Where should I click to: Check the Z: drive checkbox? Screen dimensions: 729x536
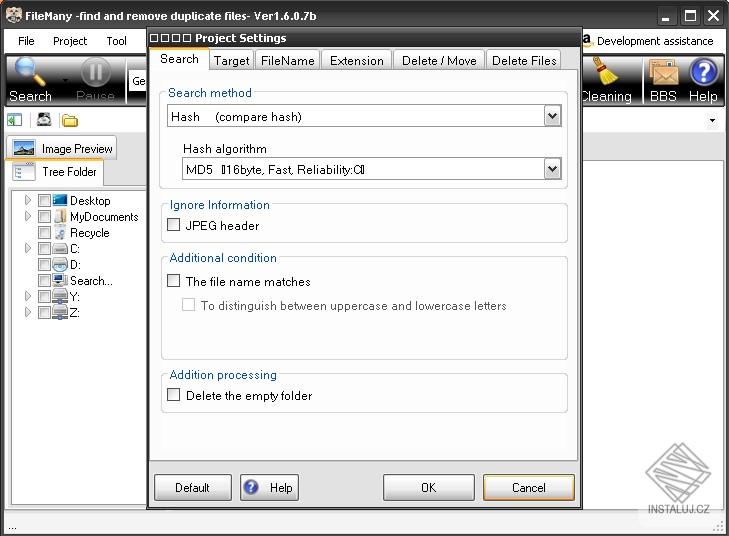tap(44, 312)
